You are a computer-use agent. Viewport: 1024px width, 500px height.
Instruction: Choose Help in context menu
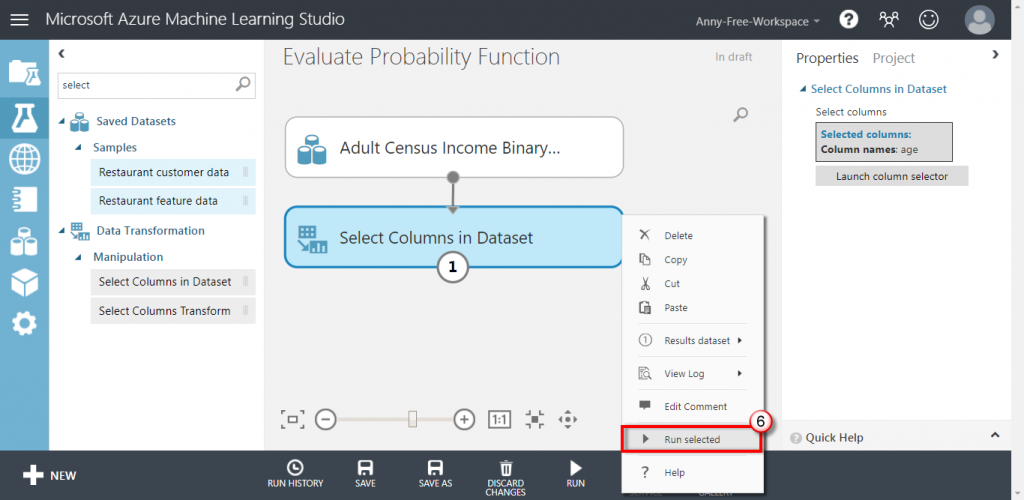click(693, 472)
